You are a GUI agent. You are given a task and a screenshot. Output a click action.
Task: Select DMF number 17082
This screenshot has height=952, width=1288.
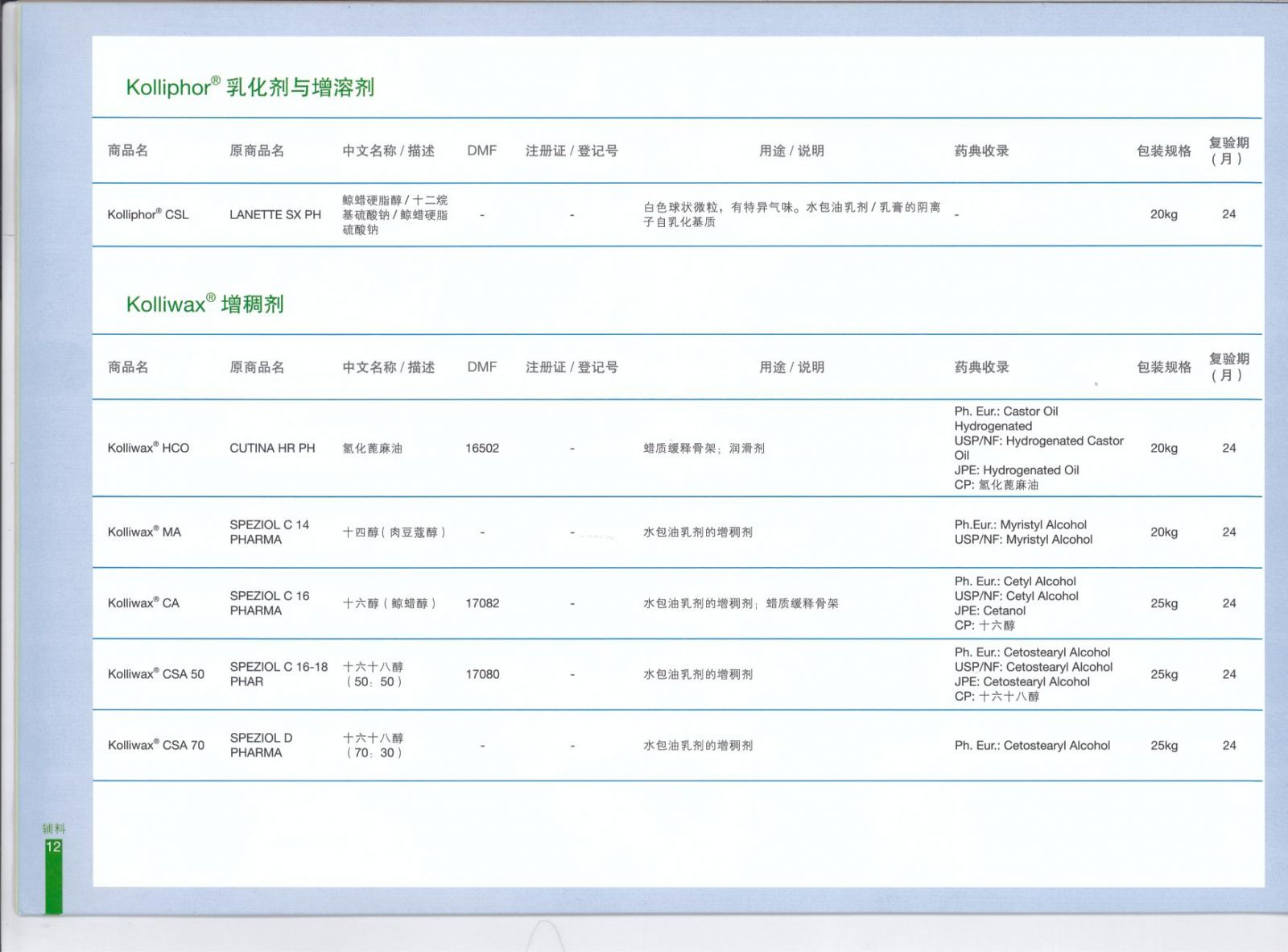[482, 602]
